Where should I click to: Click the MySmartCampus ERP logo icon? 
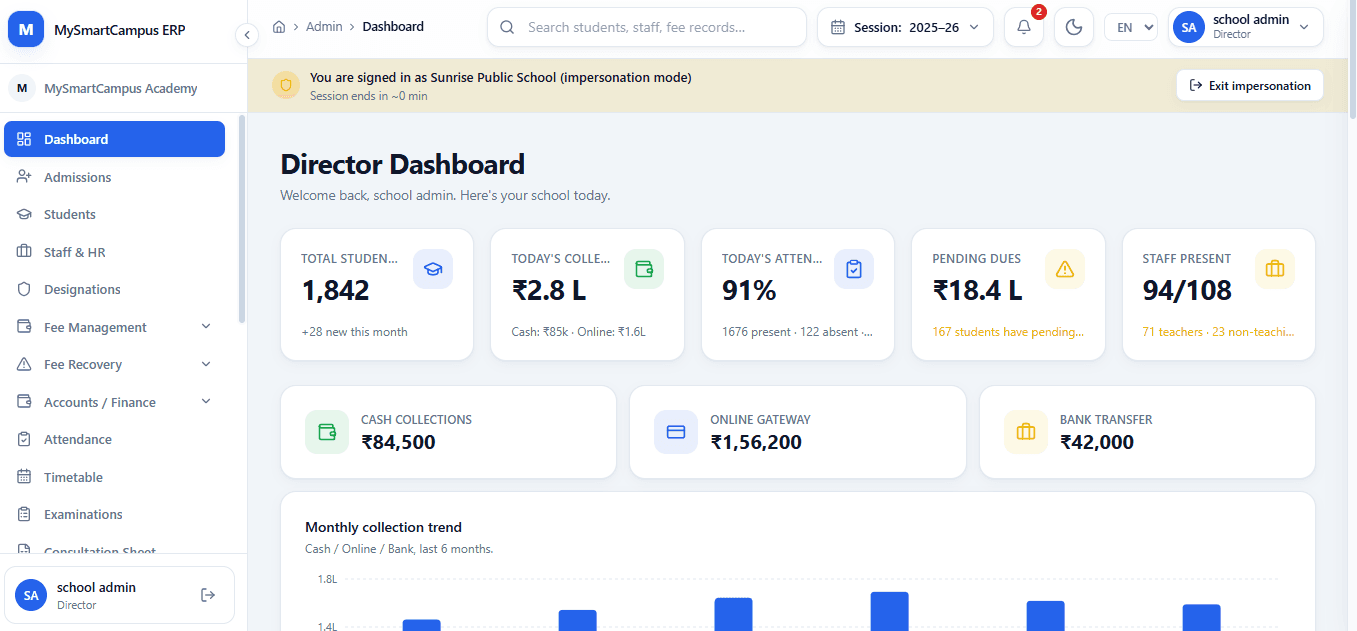click(x=26, y=30)
